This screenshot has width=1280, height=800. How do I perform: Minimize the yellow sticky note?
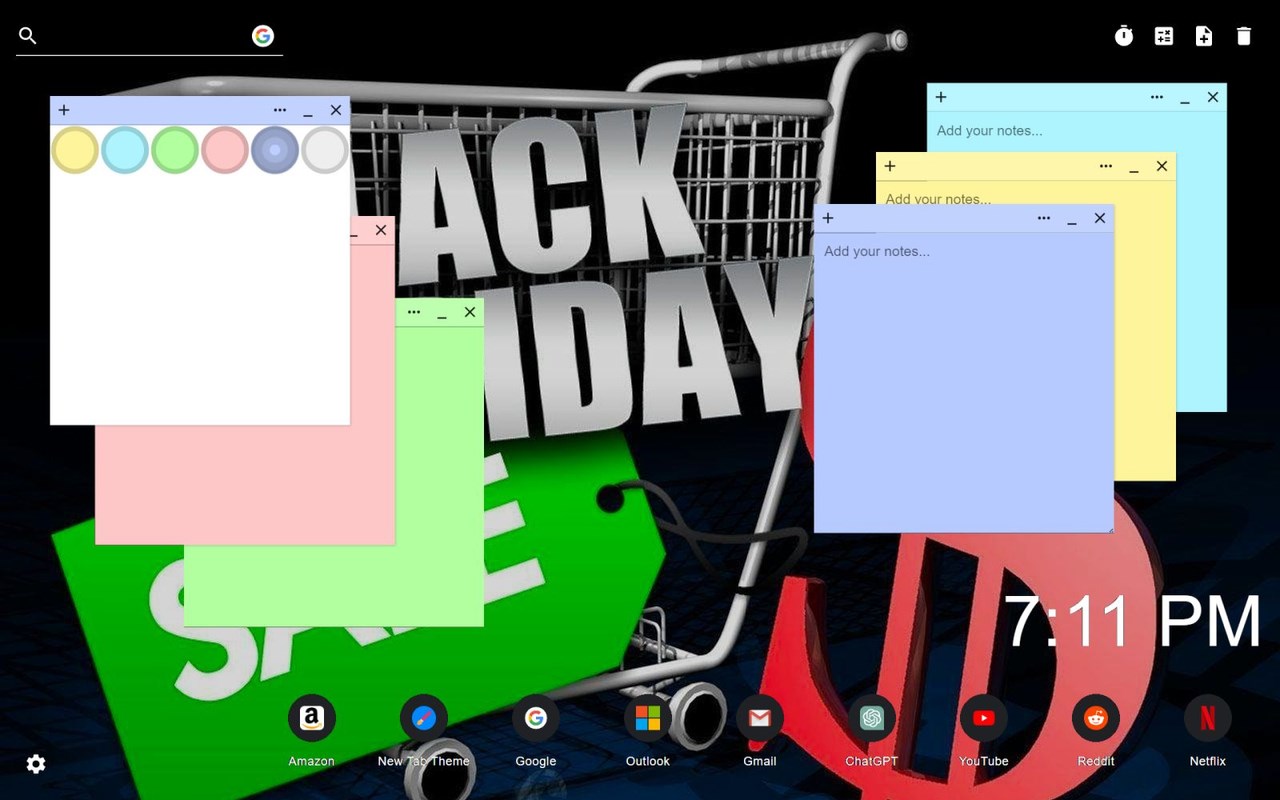pyautogui.click(x=1134, y=167)
